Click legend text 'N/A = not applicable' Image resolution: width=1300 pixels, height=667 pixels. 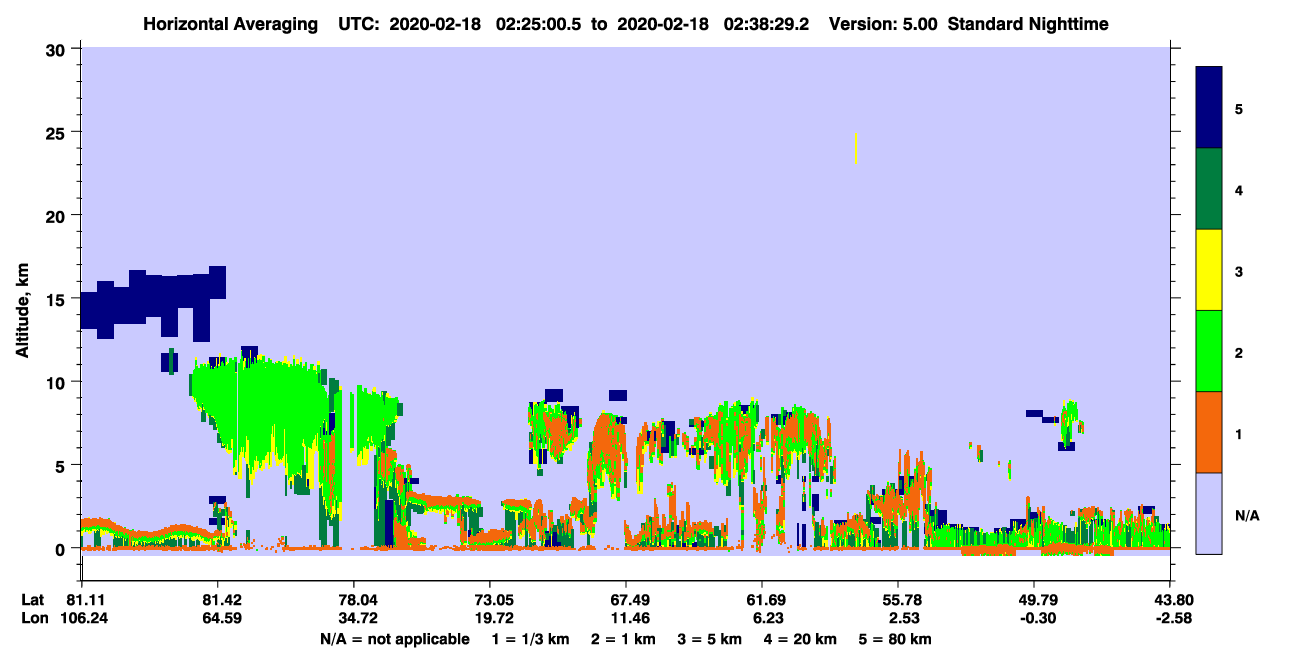pyautogui.click(x=394, y=639)
